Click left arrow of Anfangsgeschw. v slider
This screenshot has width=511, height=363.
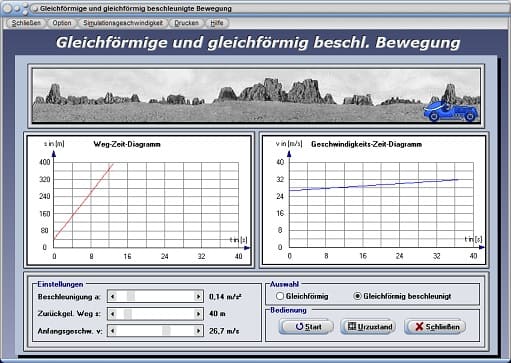coord(113,331)
